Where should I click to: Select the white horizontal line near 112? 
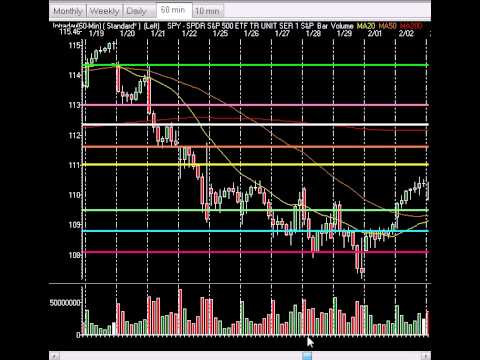(x=255, y=125)
